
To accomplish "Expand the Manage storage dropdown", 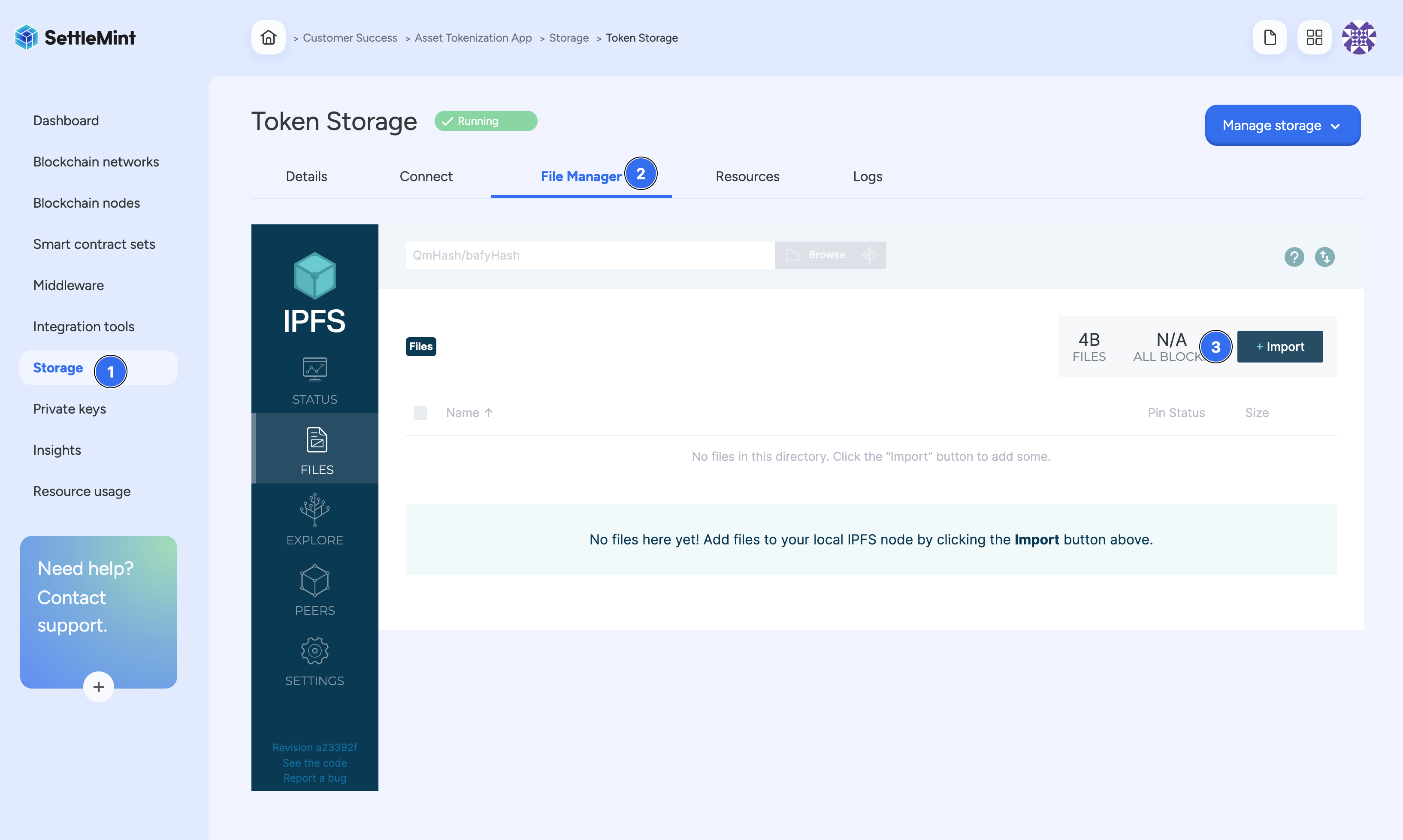I will pos(1282,125).
